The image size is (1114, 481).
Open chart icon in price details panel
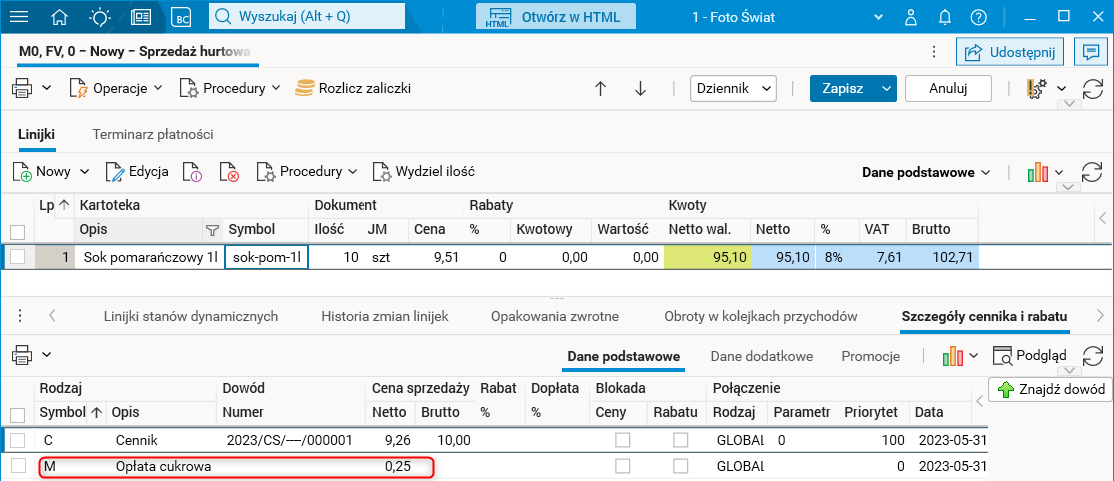click(x=953, y=356)
